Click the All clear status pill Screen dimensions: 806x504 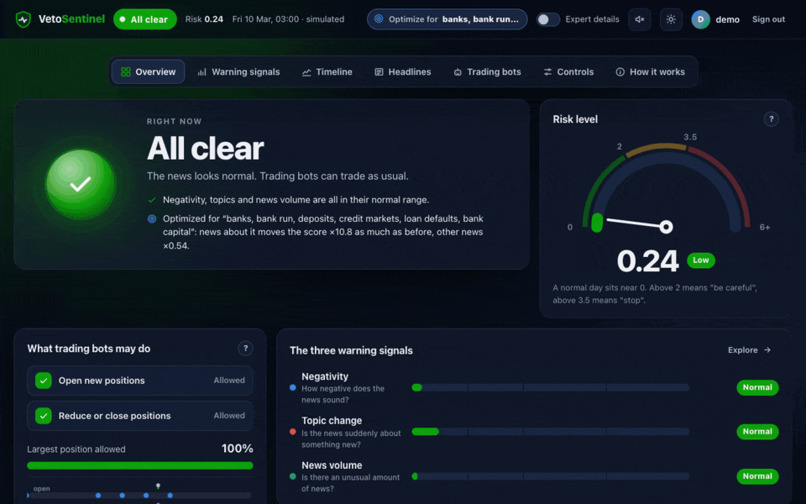point(145,20)
